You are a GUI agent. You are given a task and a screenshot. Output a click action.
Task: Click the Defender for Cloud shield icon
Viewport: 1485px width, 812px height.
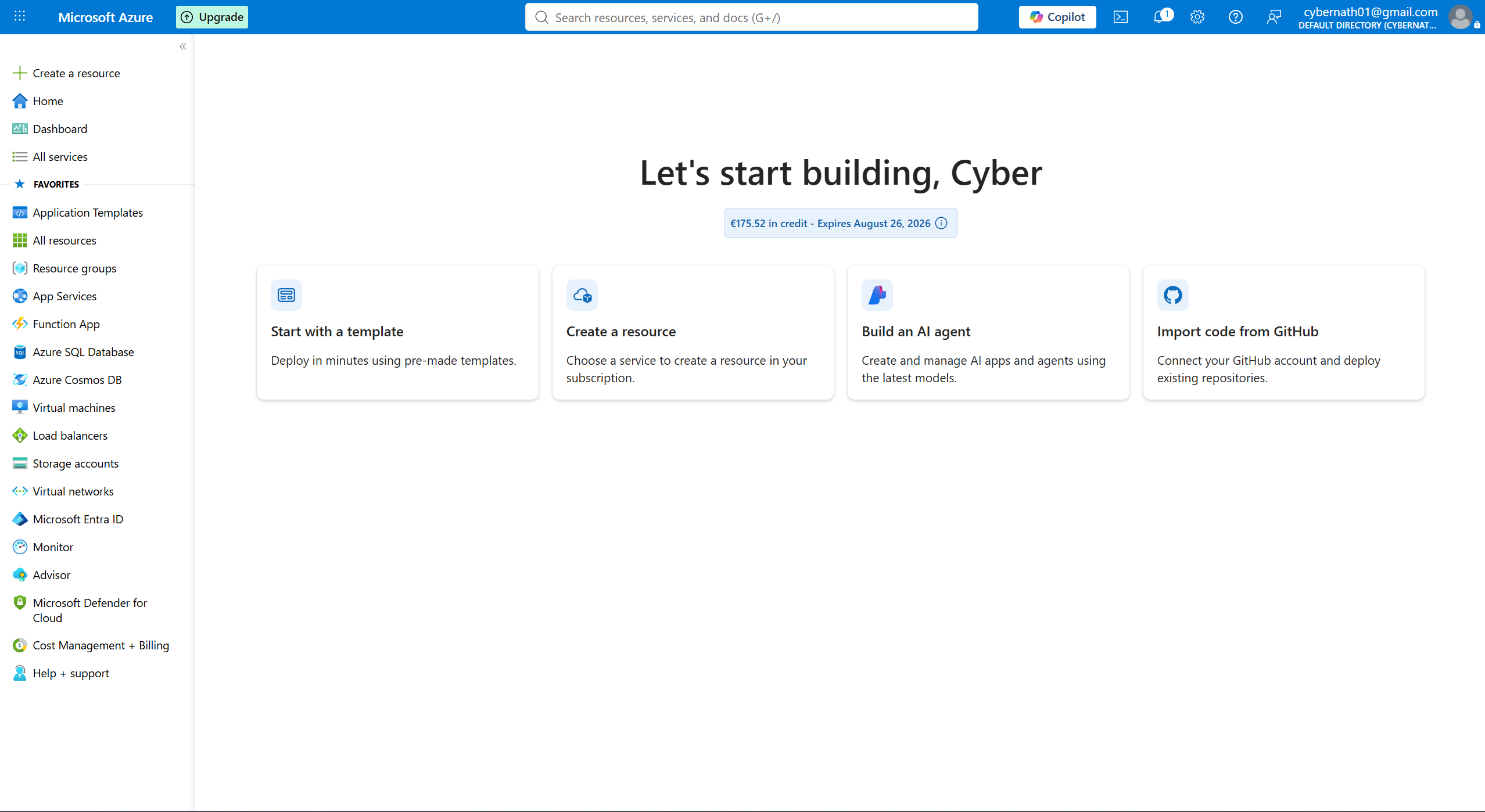point(20,603)
